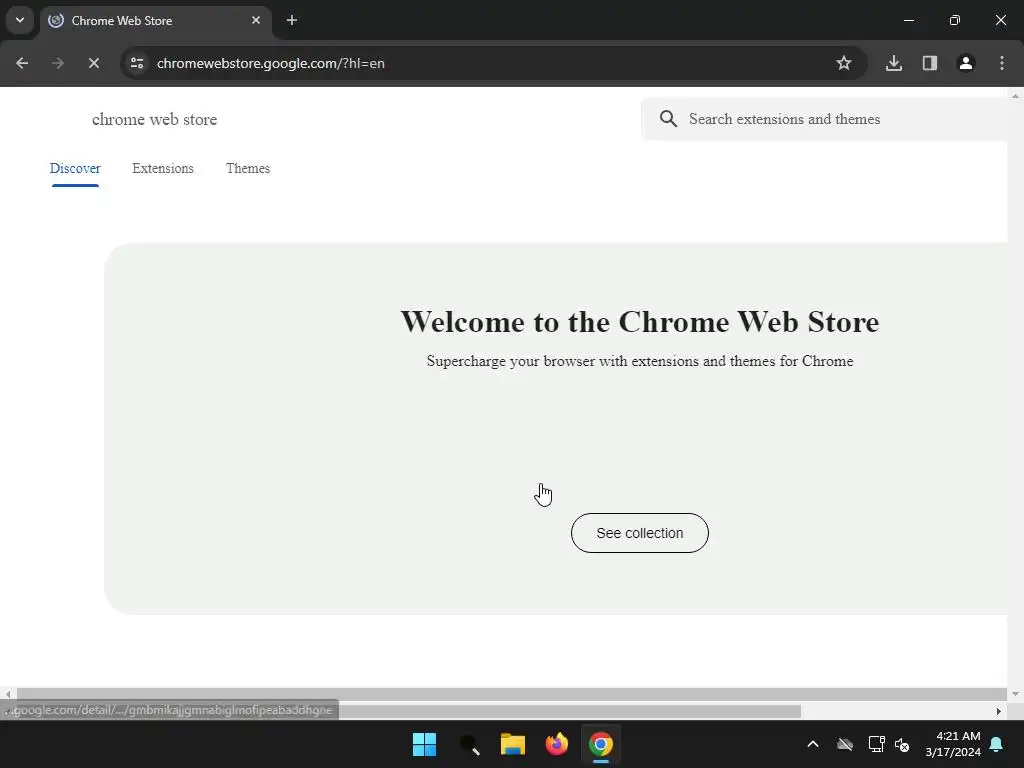The image size is (1024, 768).
Task: Open Chrome downloads
Action: (894, 63)
